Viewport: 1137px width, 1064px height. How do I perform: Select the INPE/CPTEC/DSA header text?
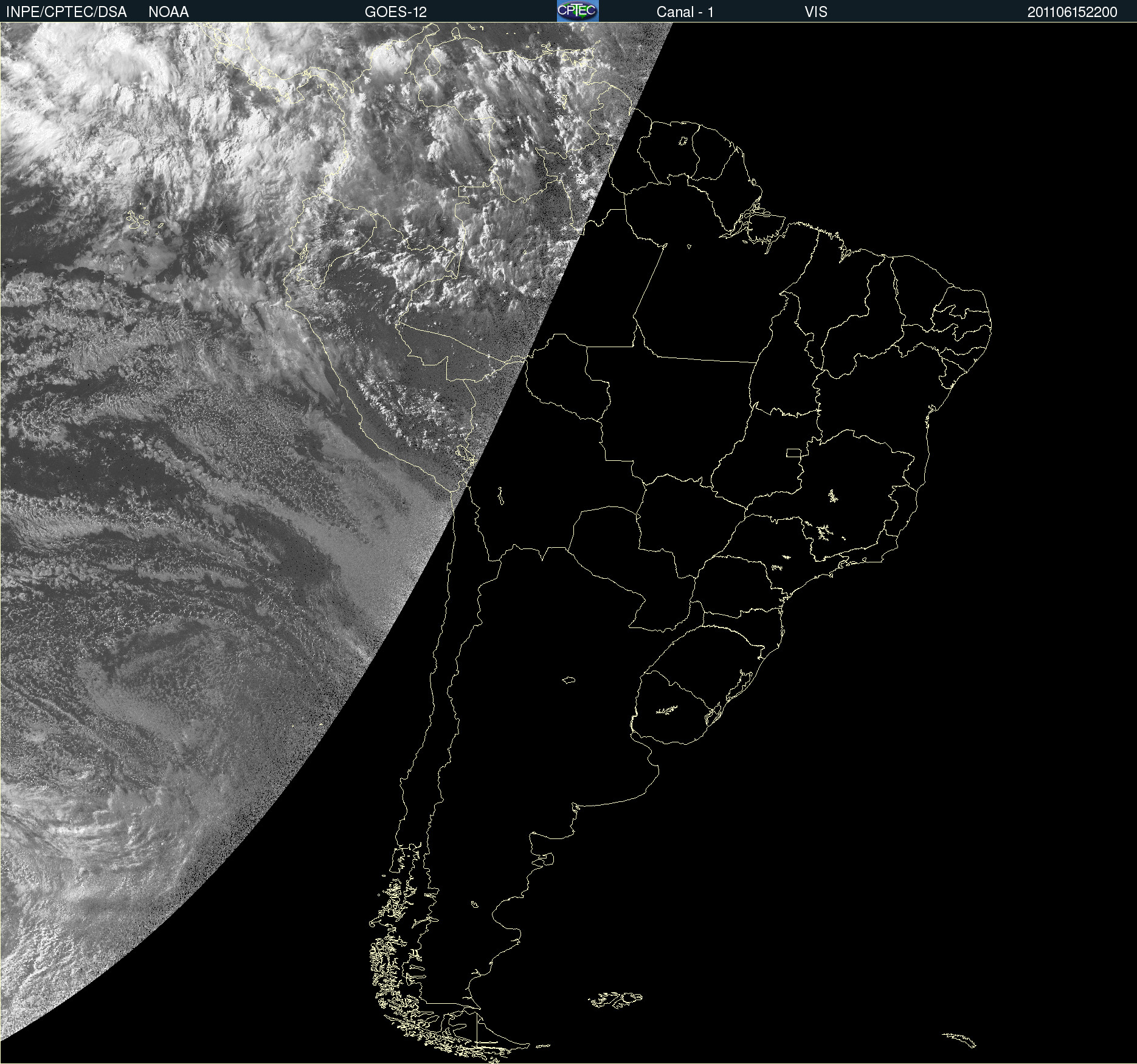[x=66, y=12]
